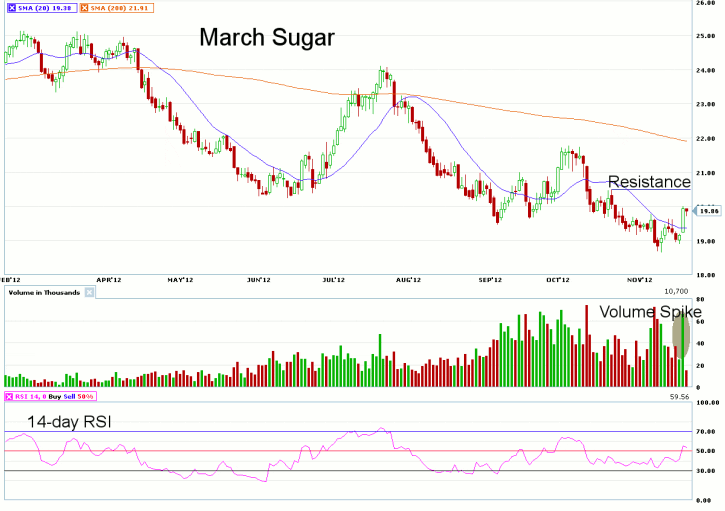Viewport: 725px width, 511px height.
Task: Click the 59.56 RSI value readout
Action: tap(680, 397)
